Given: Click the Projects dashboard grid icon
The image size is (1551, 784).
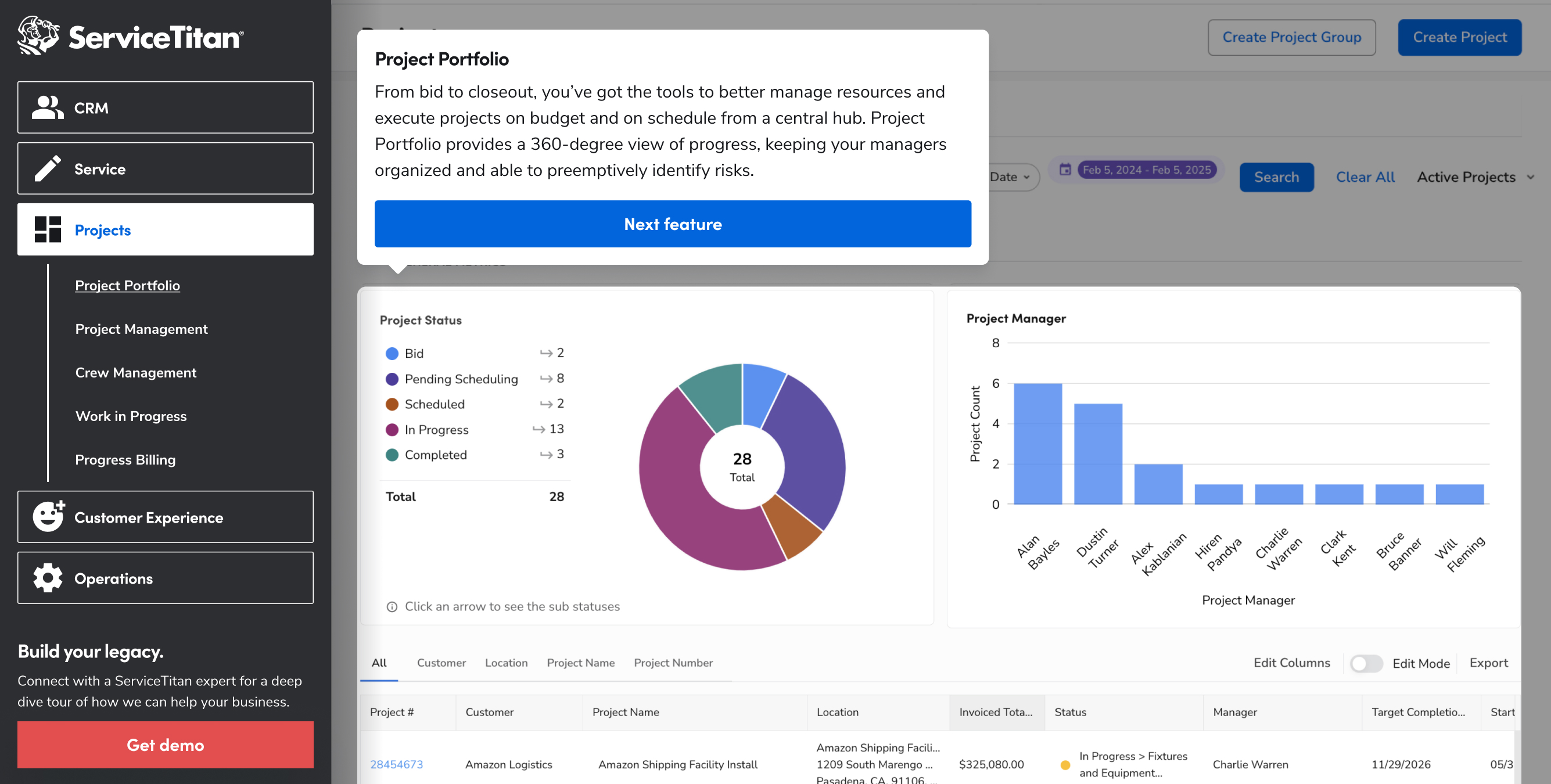Looking at the screenshot, I should [x=48, y=229].
